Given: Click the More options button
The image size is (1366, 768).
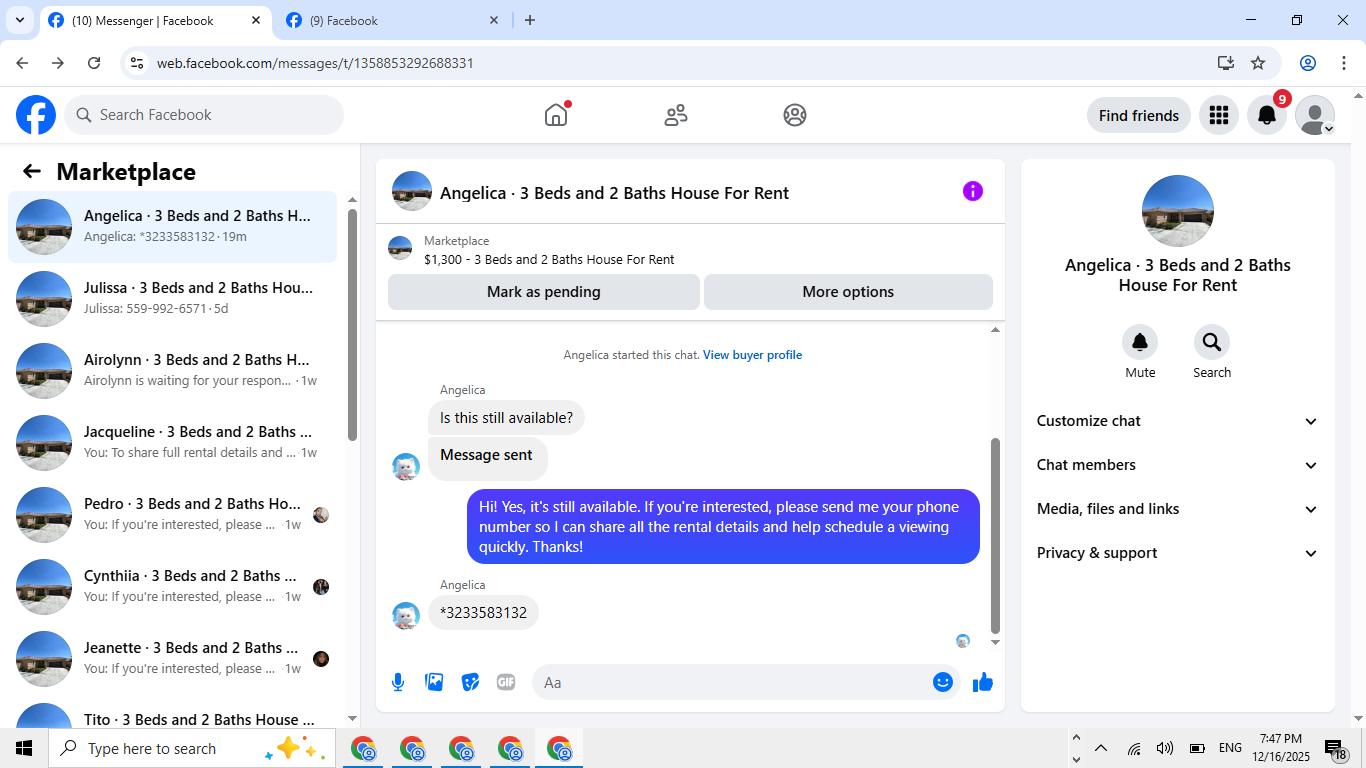Looking at the screenshot, I should point(848,292).
